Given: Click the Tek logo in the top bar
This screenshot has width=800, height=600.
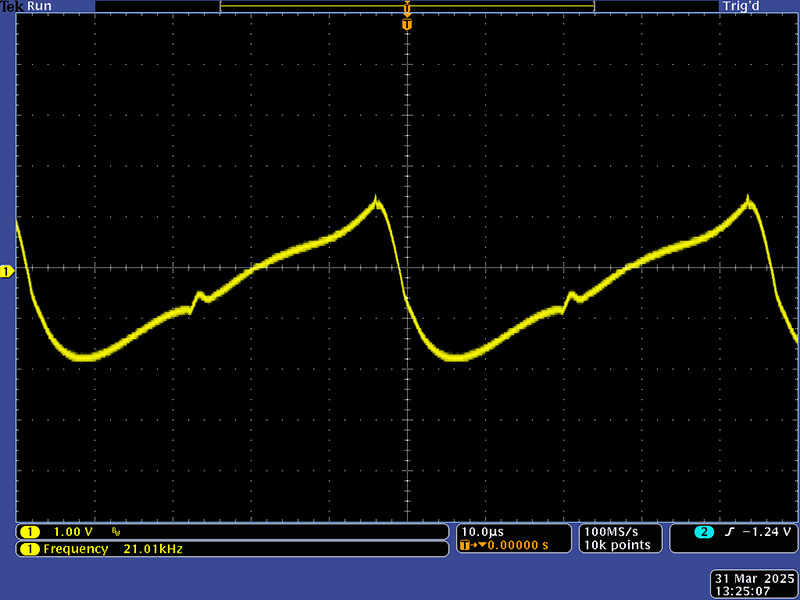Looking at the screenshot, I should tap(11, 6).
